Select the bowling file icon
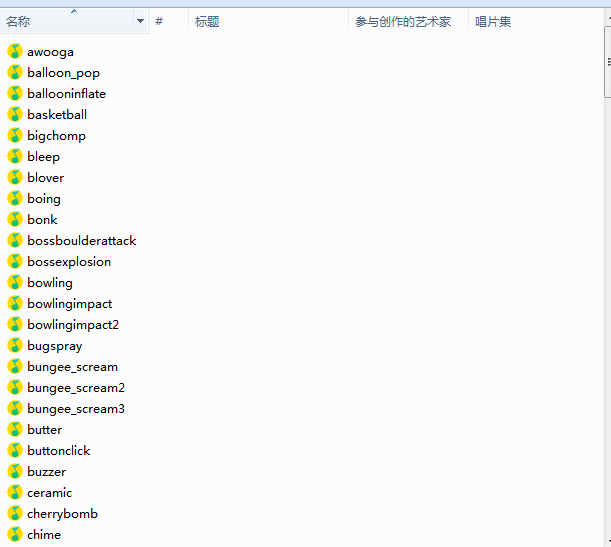 click(15, 283)
